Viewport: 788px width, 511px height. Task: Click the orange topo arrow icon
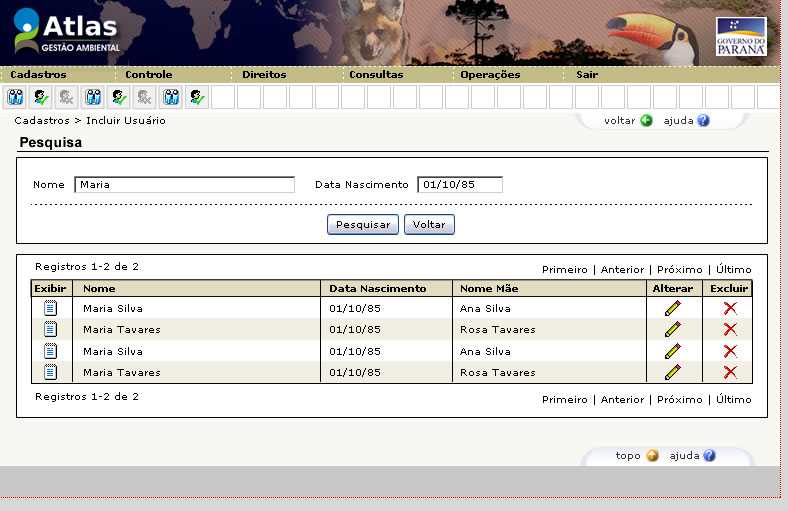(x=652, y=456)
